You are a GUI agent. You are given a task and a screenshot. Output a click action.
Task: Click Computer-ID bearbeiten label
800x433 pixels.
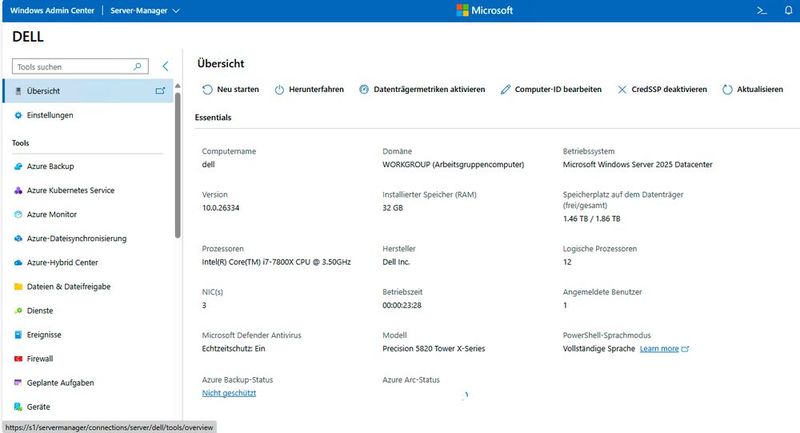tap(558, 89)
